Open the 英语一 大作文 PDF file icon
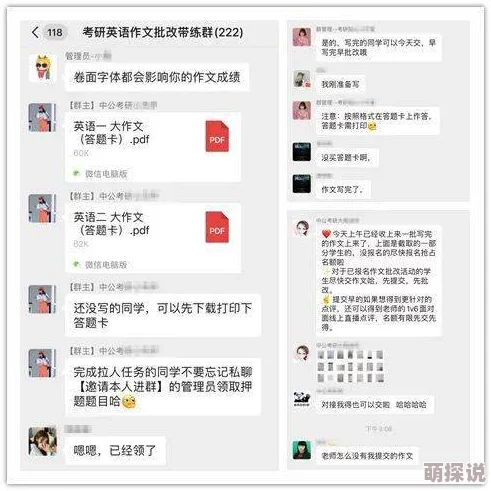Image resolution: width=491 pixels, height=491 pixels. click(x=217, y=136)
